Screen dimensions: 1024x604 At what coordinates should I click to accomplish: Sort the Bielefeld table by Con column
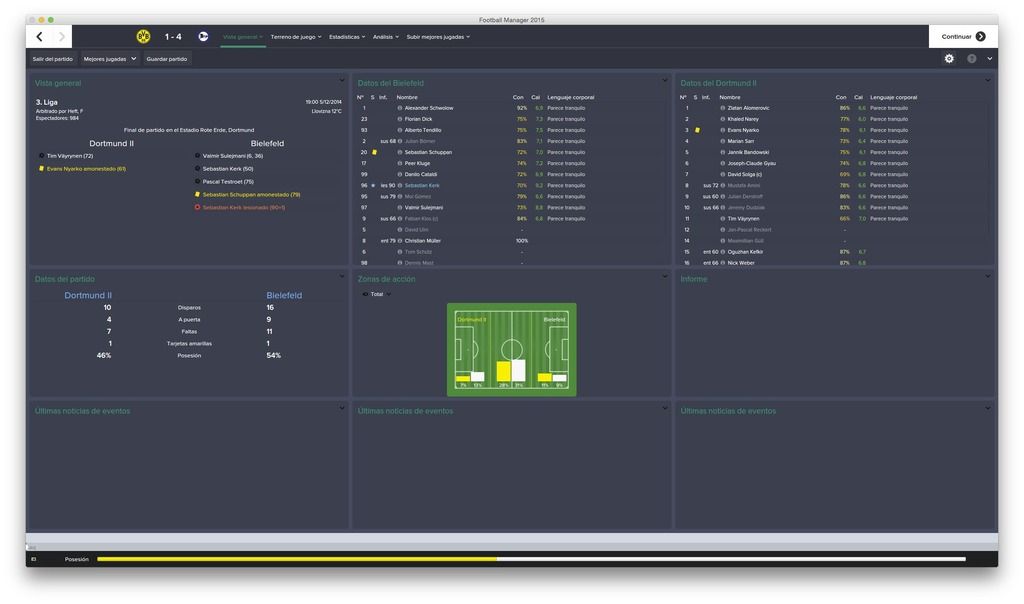click(518, 97)
